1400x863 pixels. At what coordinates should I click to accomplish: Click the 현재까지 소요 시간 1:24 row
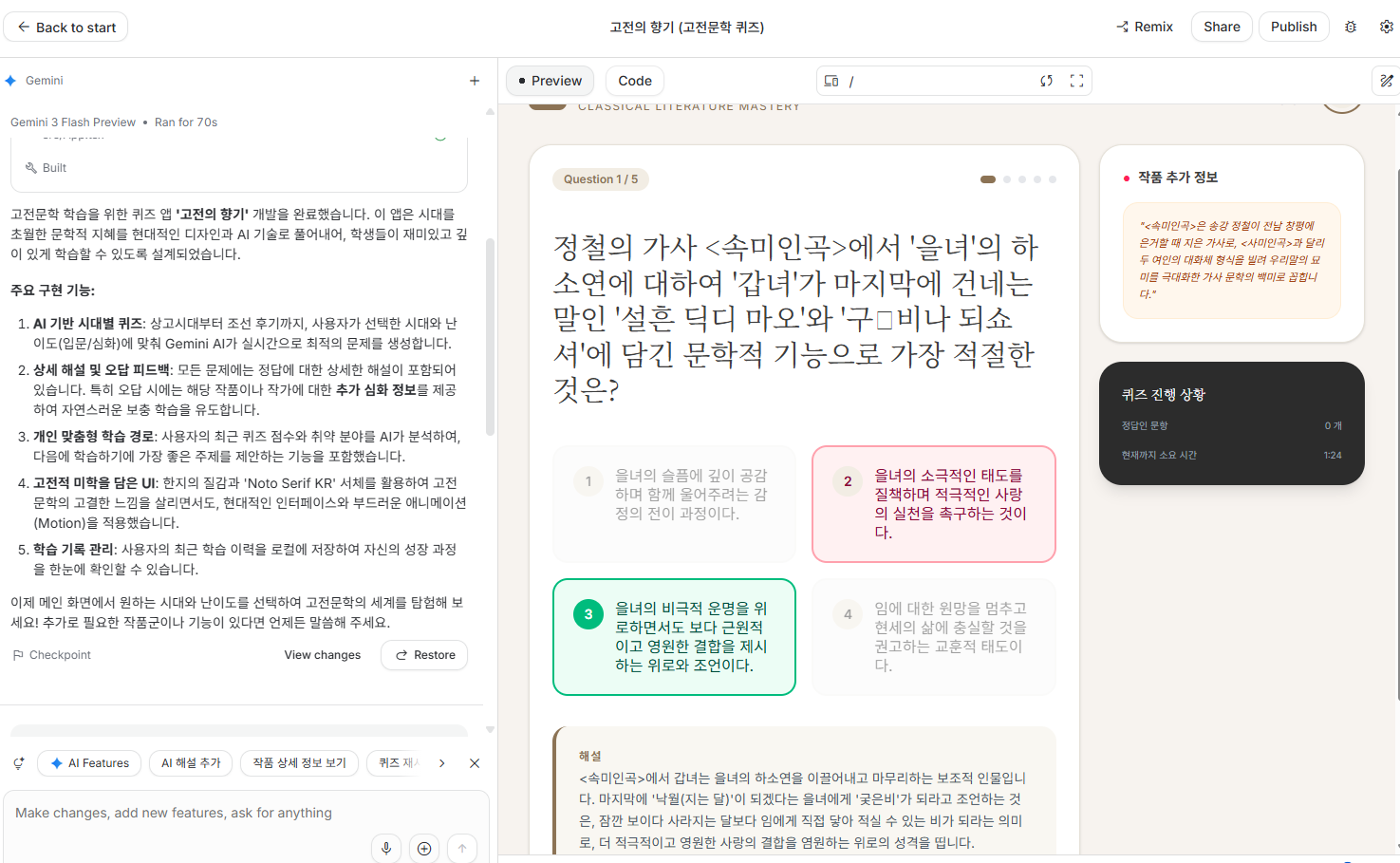pyautogui.click(x=1232, y=455)
